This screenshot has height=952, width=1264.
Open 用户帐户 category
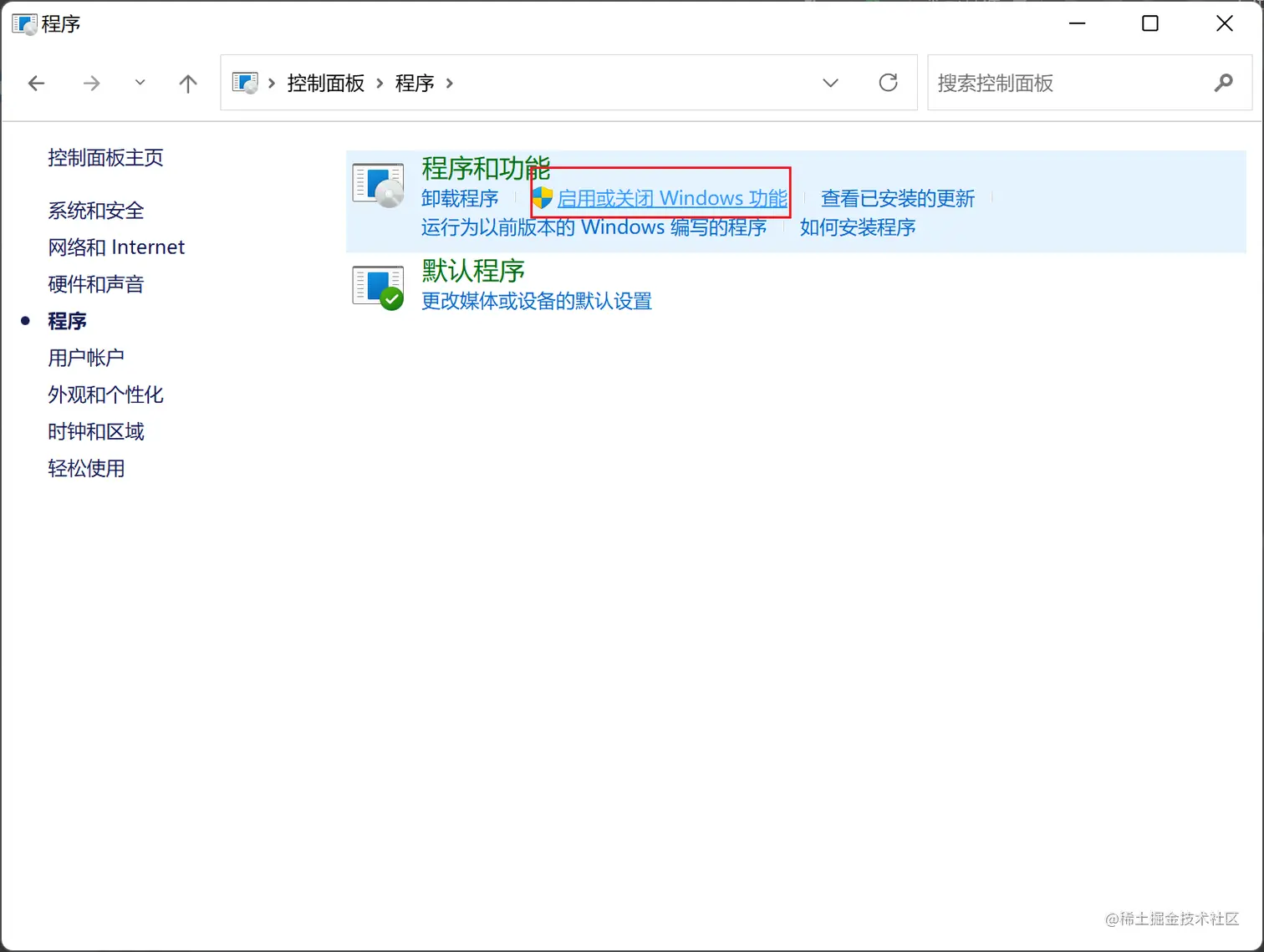[x=86, y=358]
